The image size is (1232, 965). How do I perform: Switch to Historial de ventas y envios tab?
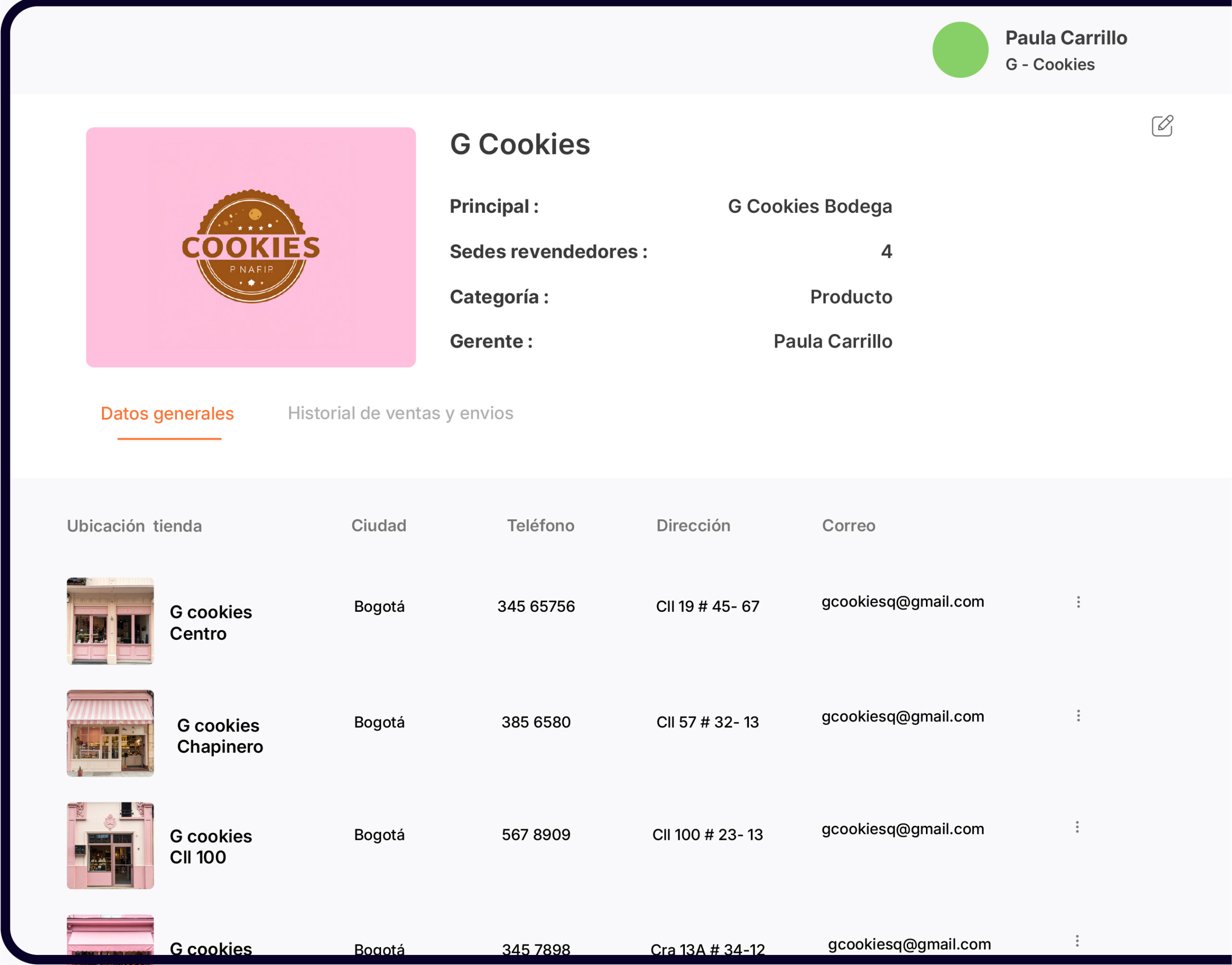[x=400, y=413]
